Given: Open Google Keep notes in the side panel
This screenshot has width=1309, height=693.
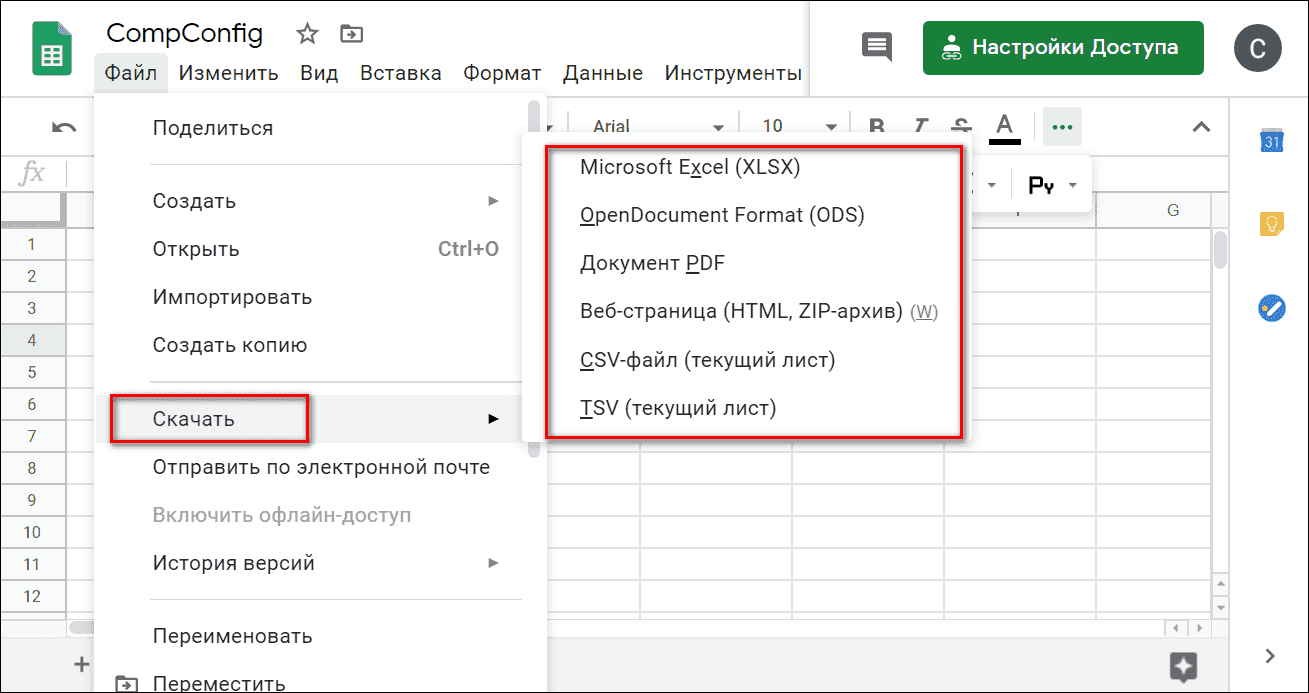Looking at the screenshot, I should (1272, 224).
